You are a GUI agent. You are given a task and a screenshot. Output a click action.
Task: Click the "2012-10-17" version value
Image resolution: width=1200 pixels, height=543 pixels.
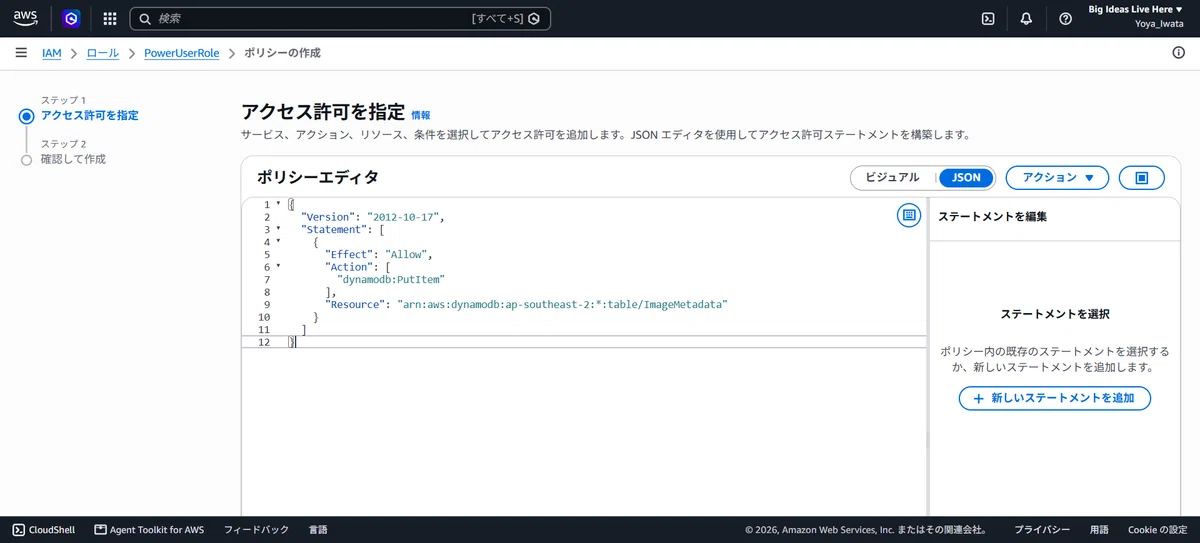click(x=403, y=217)
